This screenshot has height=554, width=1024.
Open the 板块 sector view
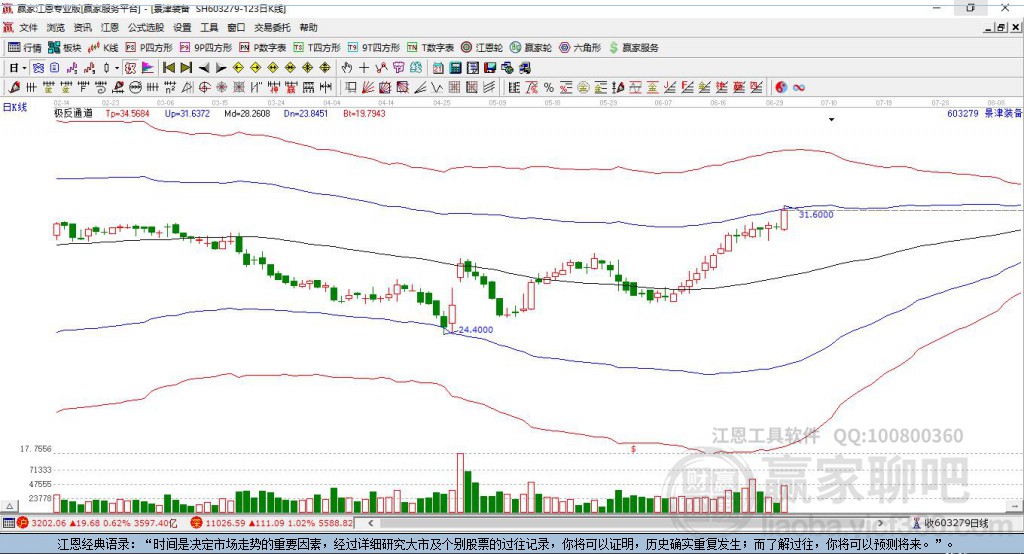click(x=65, y=48)
